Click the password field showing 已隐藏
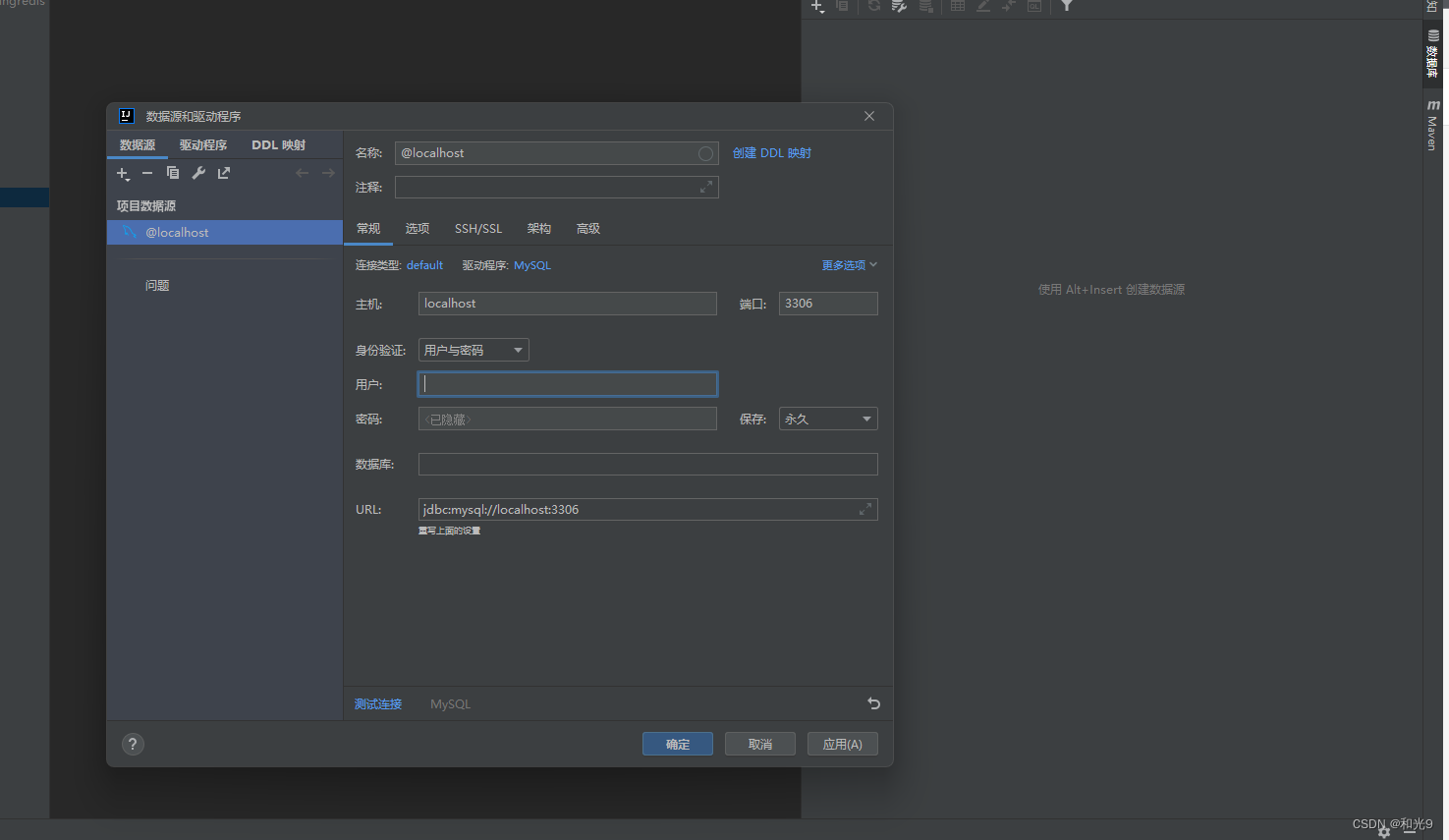 pyautogui.click(x=568, y=419)
